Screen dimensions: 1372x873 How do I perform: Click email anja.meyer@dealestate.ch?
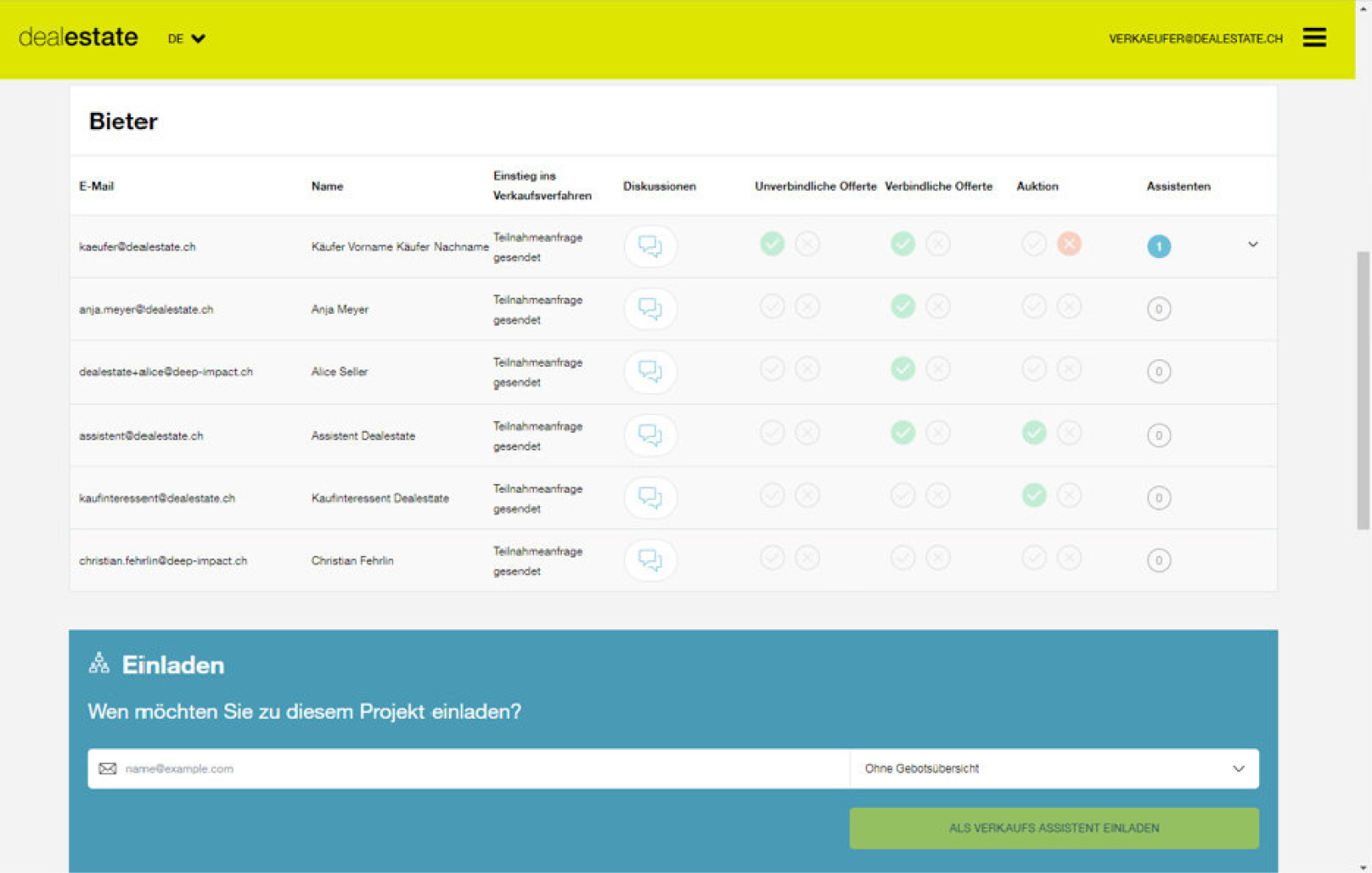tap(146, 310)
